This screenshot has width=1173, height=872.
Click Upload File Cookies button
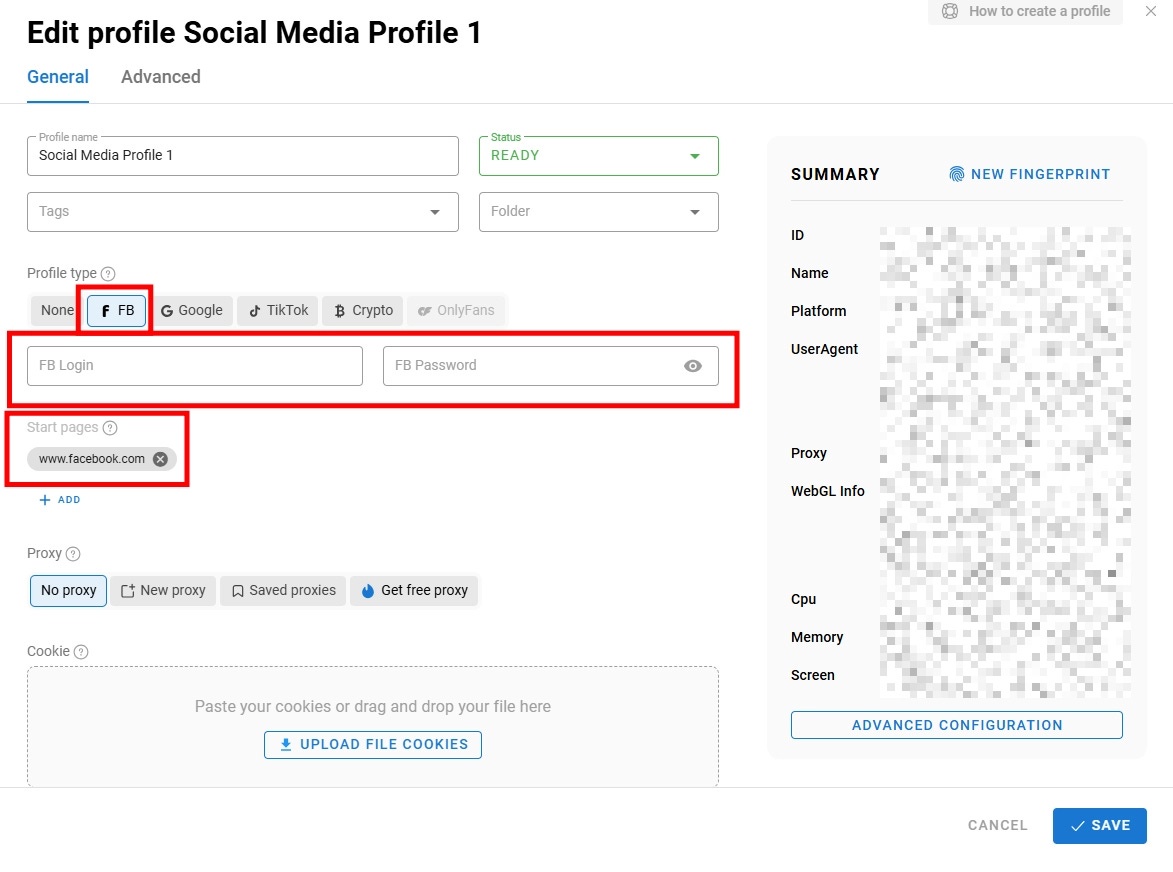372,744
